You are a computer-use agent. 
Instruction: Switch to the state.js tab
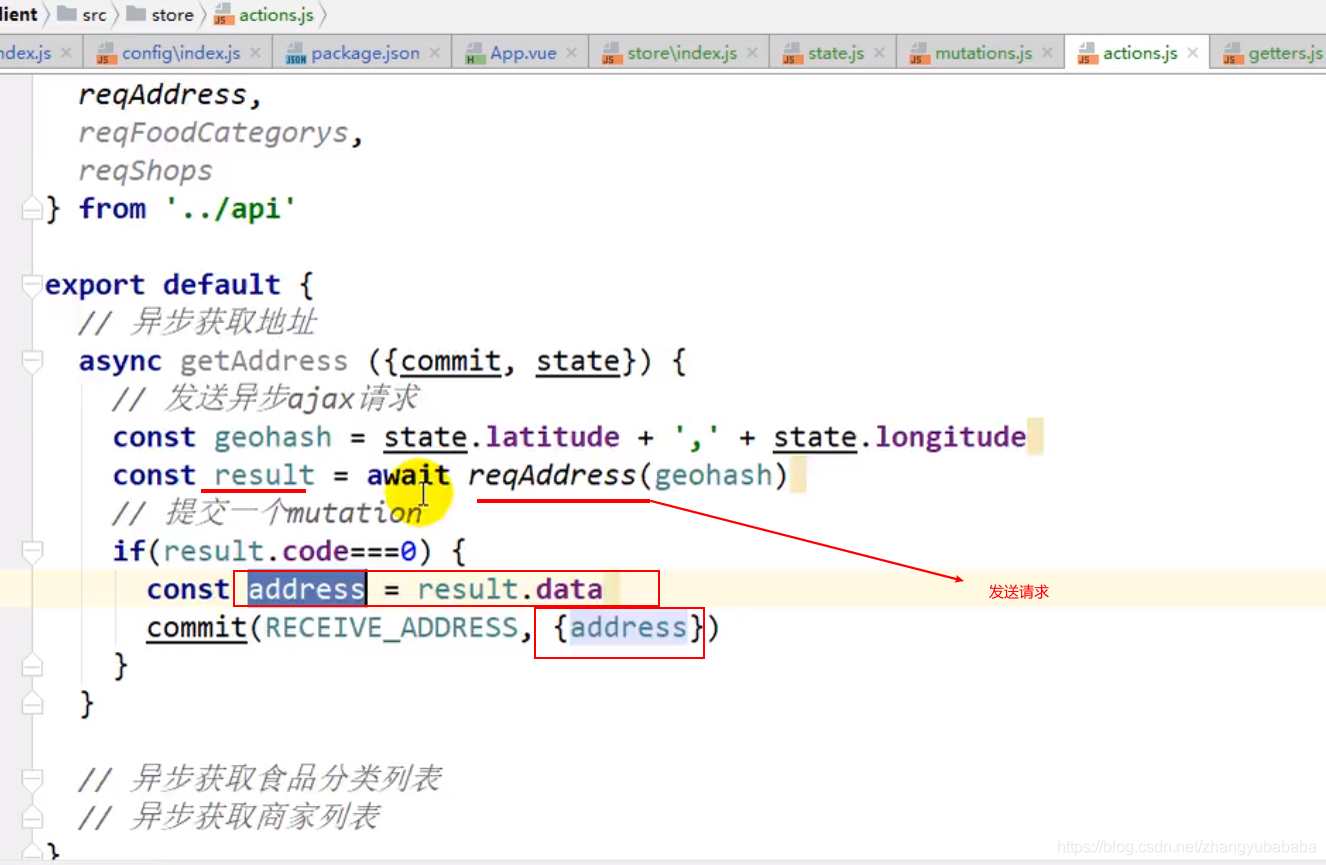click(832, 53)
